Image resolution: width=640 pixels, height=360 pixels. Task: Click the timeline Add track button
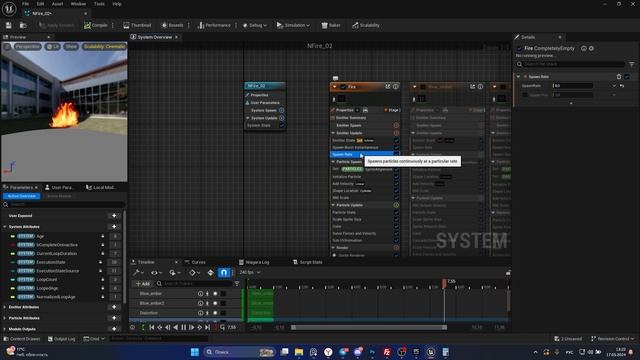pyautogui.click(x=143, y=284)
